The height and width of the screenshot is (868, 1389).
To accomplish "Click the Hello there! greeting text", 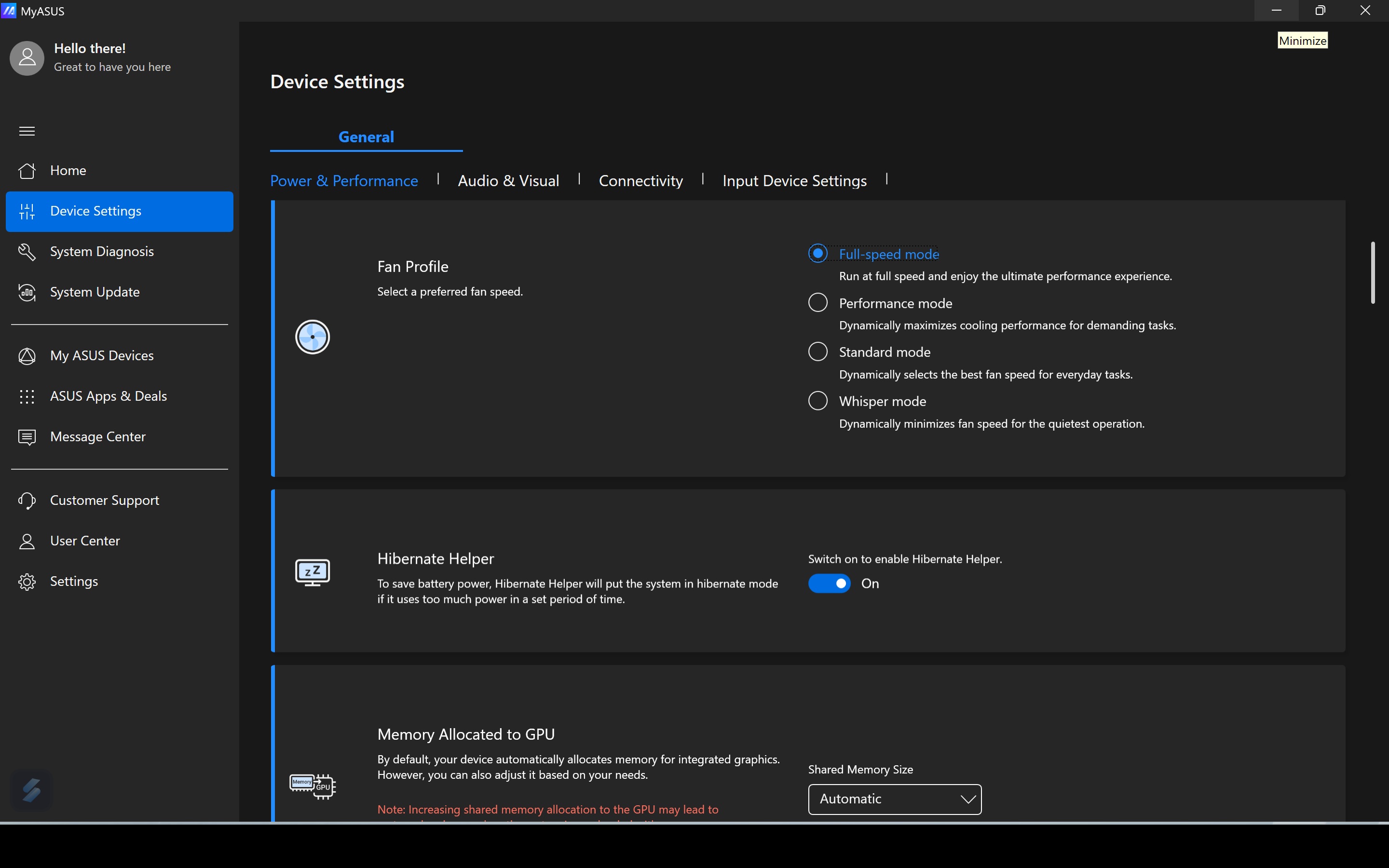I will [90, 48].
